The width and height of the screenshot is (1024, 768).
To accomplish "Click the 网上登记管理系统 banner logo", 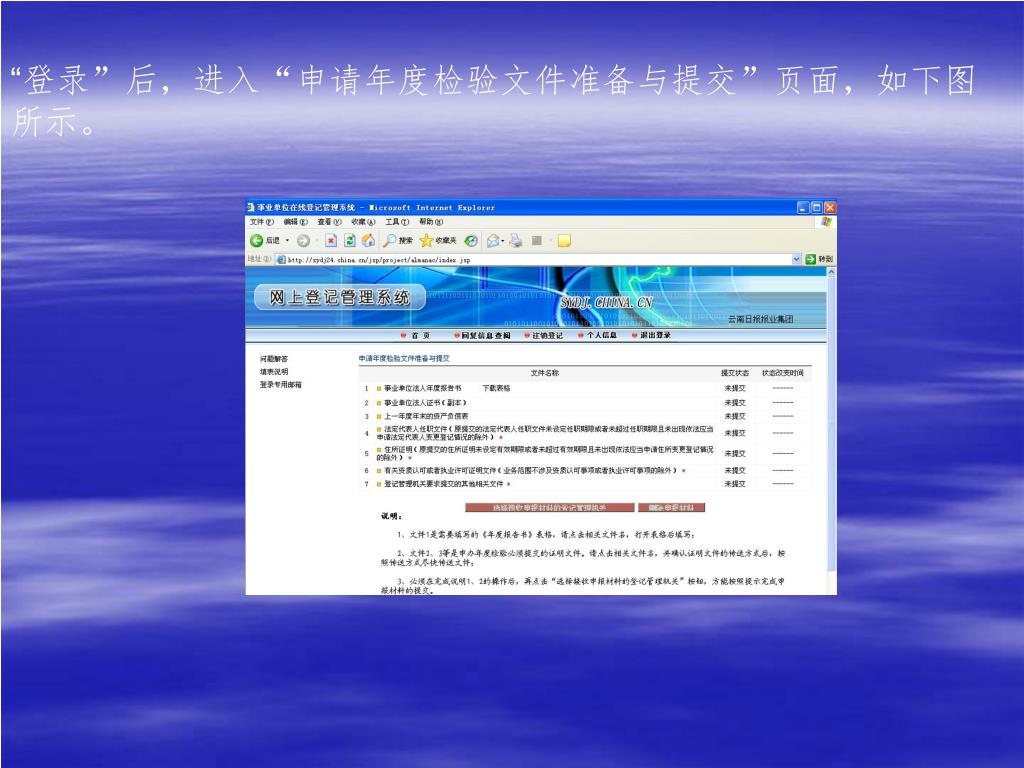I will [x=340, y=298].
